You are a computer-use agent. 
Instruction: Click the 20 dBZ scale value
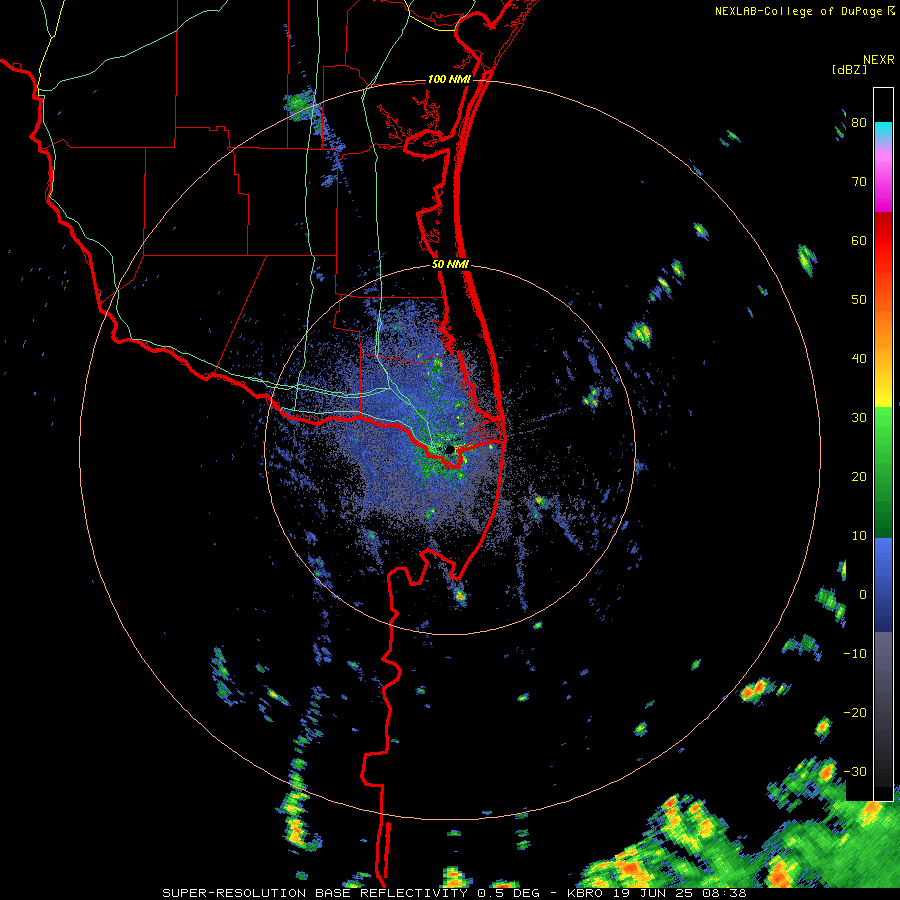pos(859,477)
